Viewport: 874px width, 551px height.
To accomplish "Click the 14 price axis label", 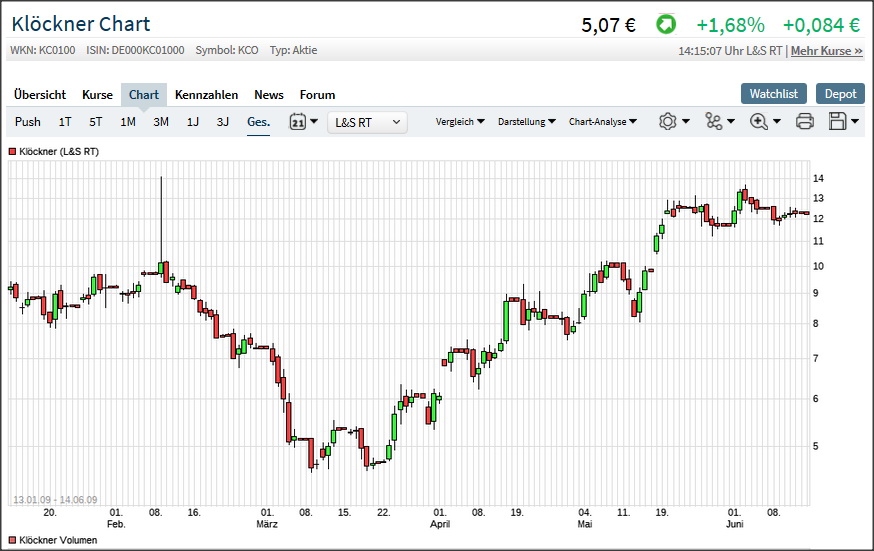I will (818, 178).
